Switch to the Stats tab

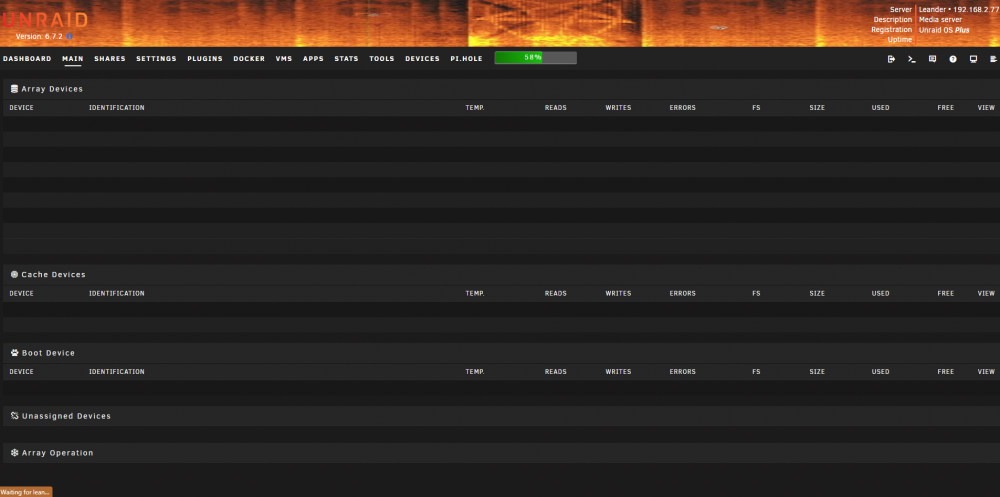346,59
